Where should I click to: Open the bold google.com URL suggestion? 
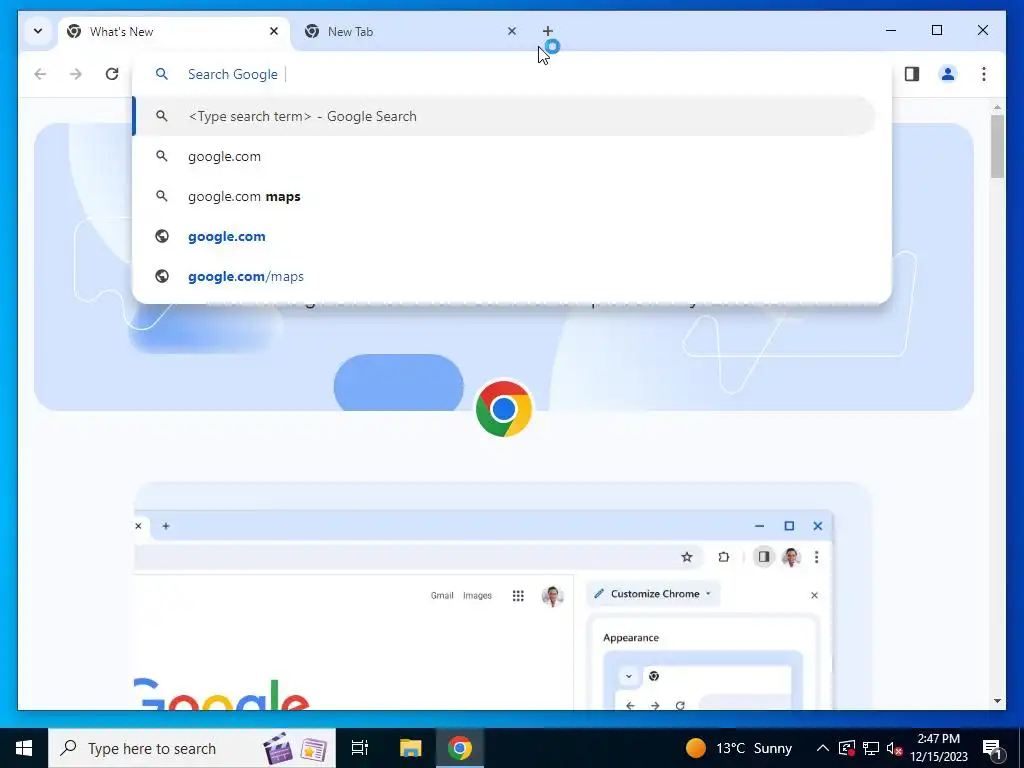point(504,236)
